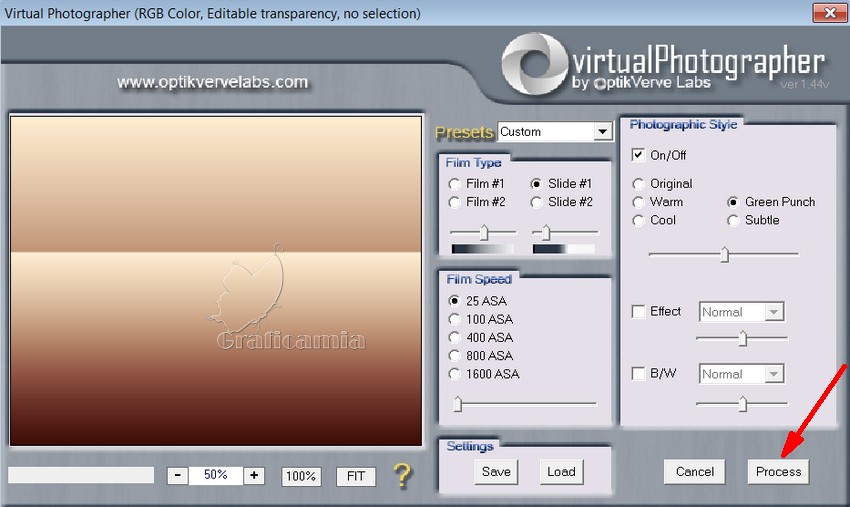Choose the Slide #2 film type
The image size is (850, 507).
pos(536,202)
